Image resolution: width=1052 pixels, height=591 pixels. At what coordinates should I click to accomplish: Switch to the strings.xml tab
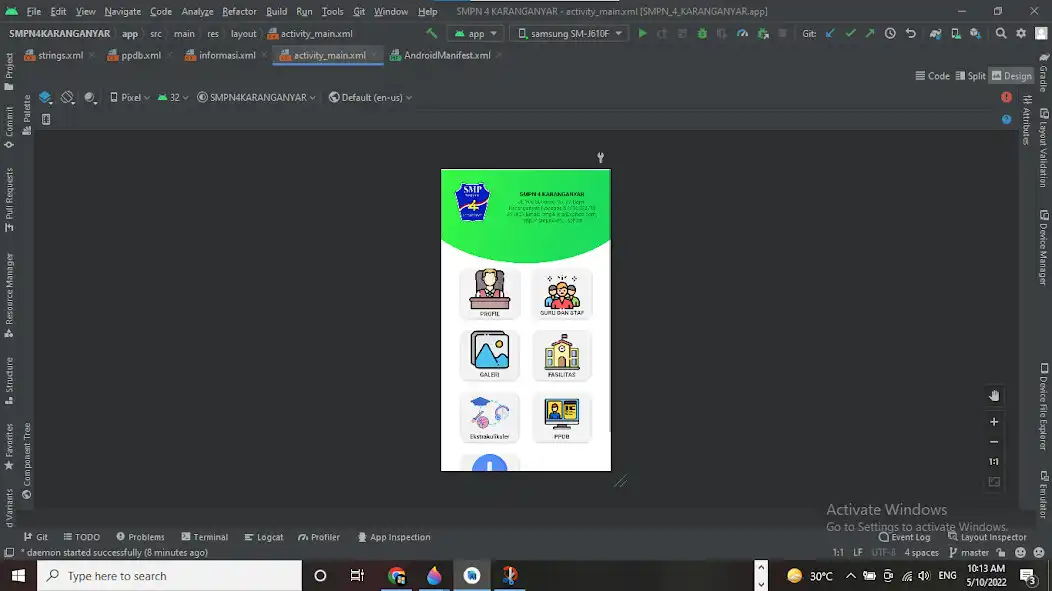click(x=60, y=55)
